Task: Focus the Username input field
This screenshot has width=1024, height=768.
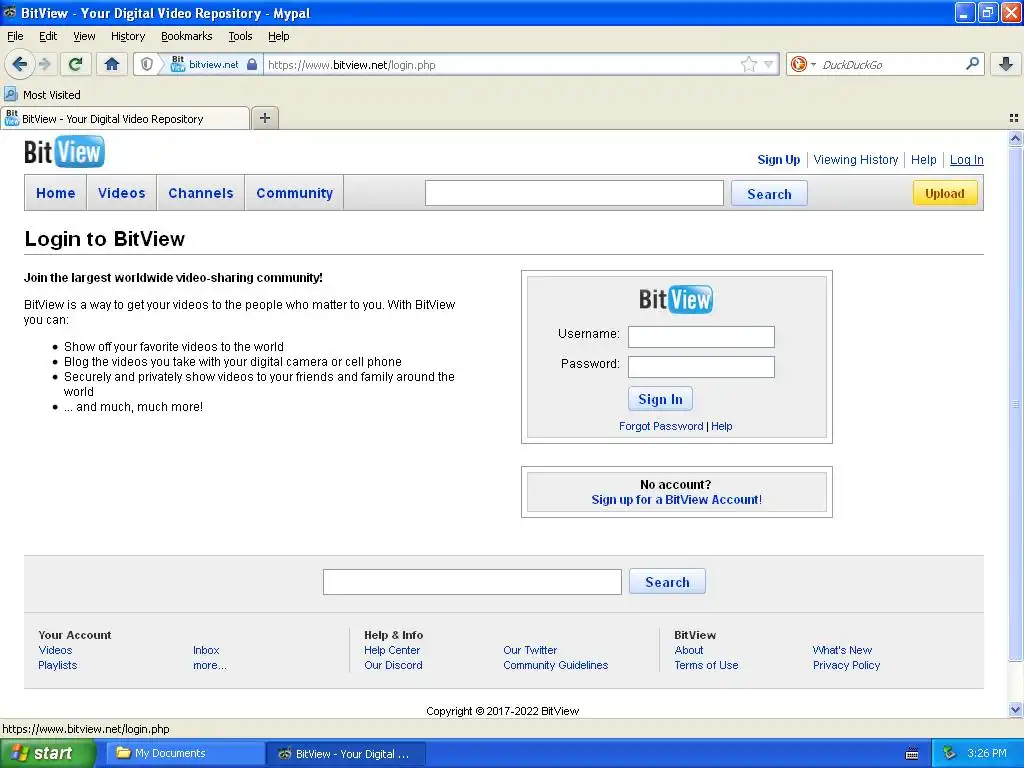Action: click(x=701, y=337)
